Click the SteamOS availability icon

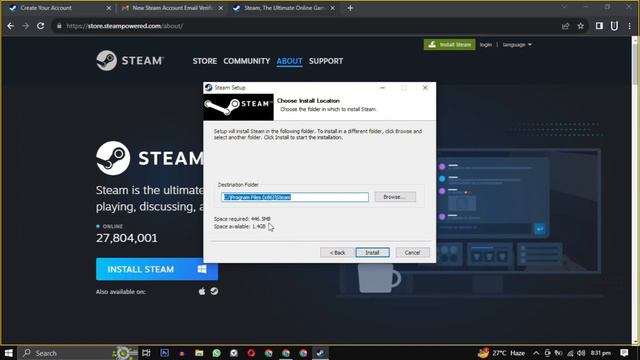click(x=214, y=291)
